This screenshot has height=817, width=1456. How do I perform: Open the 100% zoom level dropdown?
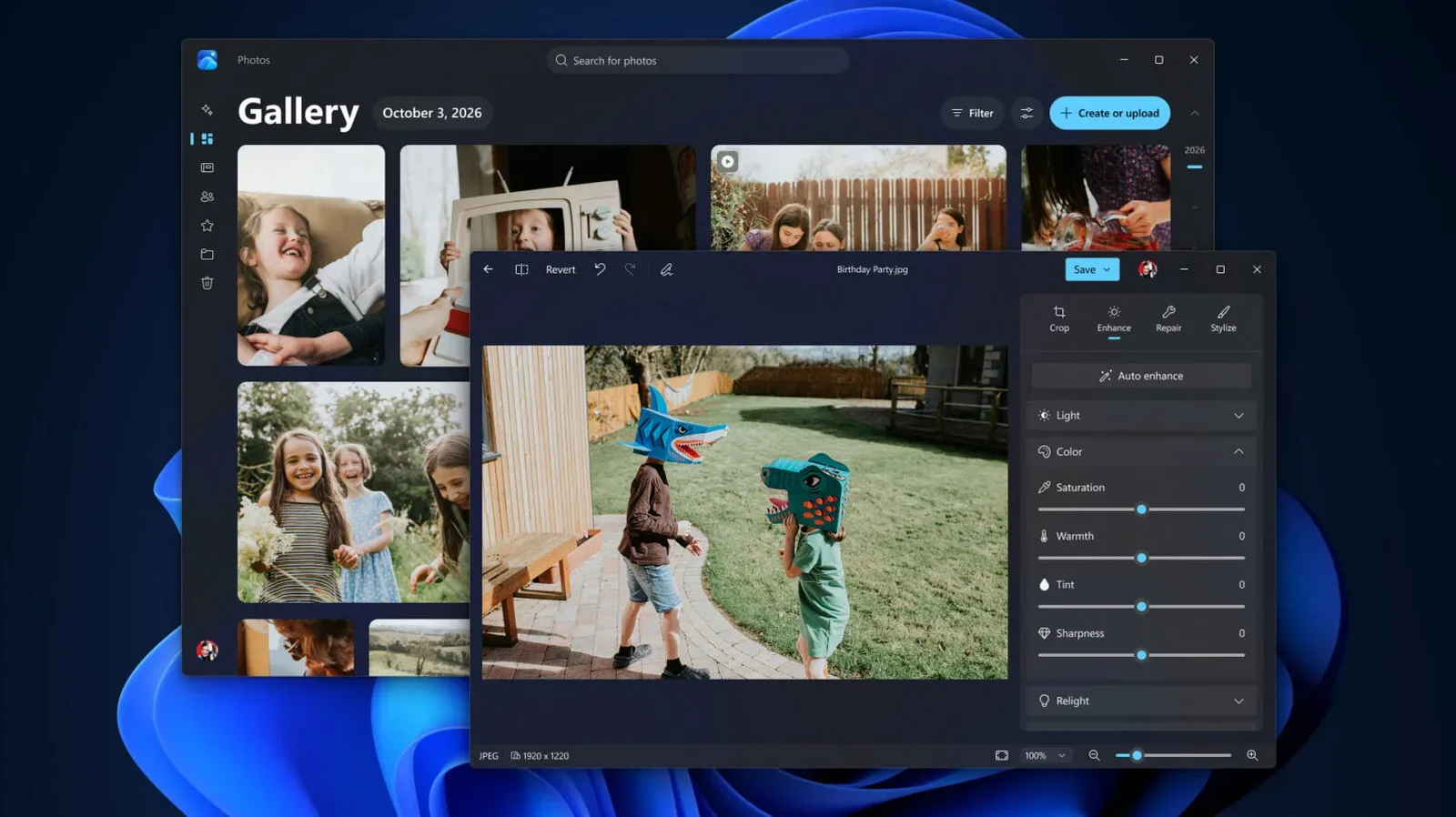coord(1046,755)
